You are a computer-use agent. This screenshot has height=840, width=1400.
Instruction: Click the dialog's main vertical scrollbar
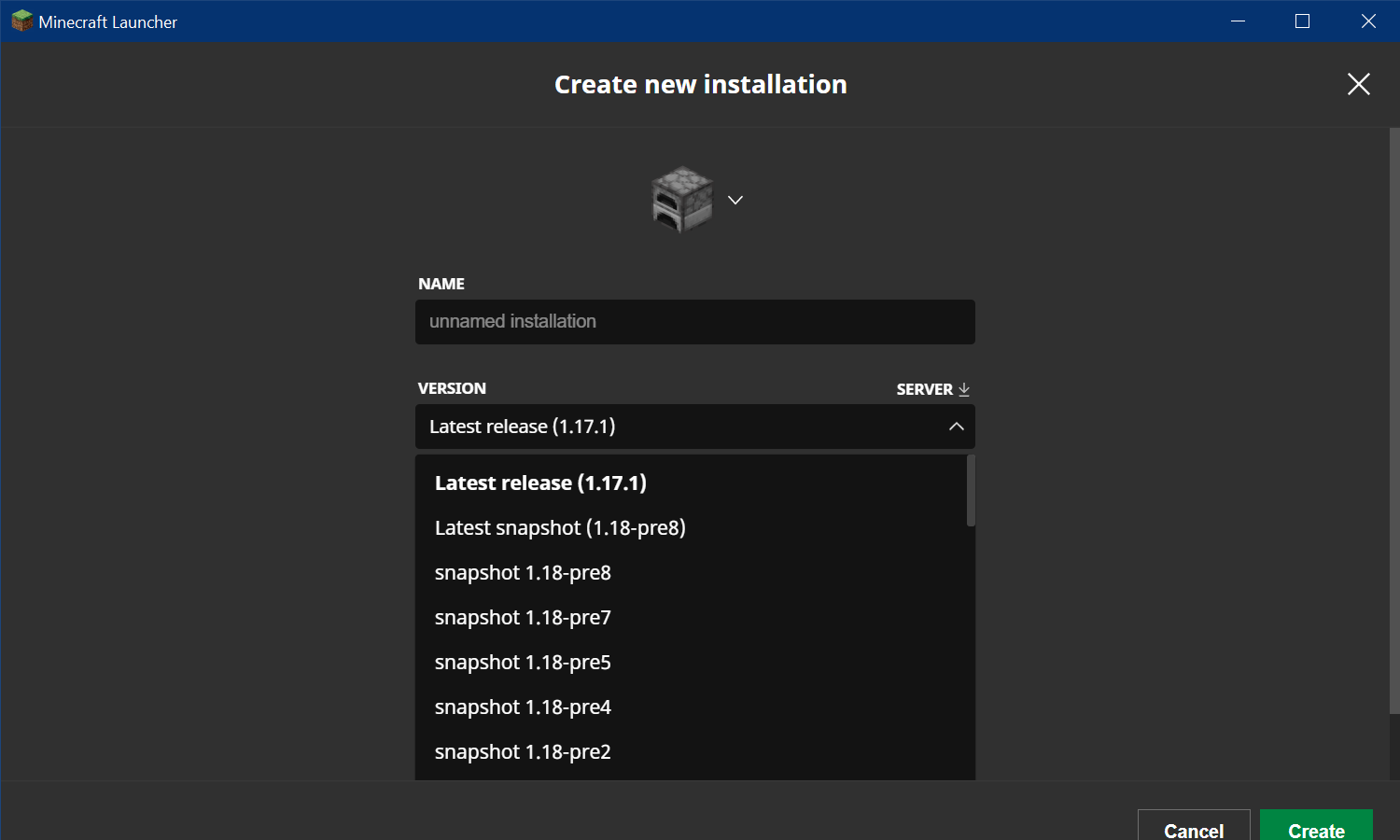pos(1394,420)
